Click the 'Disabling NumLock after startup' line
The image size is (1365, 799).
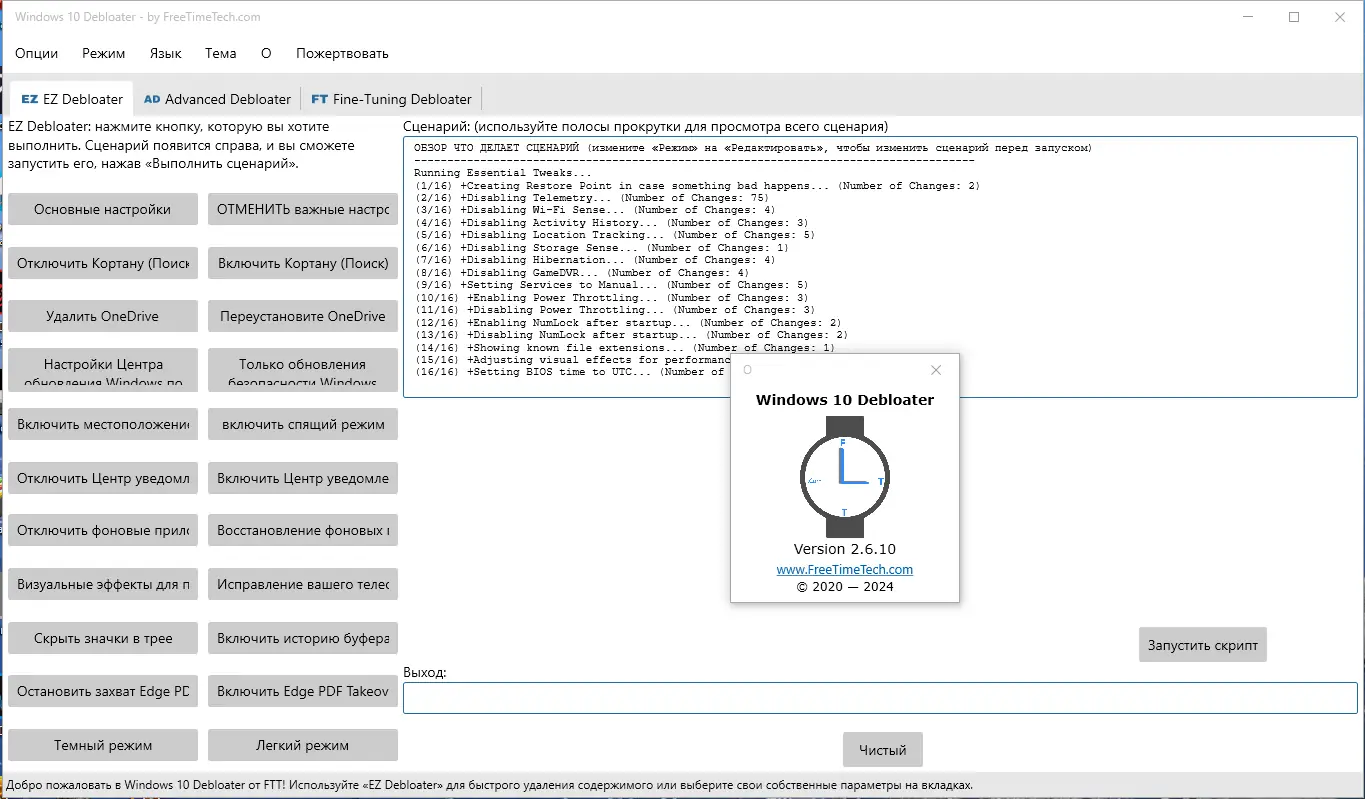pos(631,336)
